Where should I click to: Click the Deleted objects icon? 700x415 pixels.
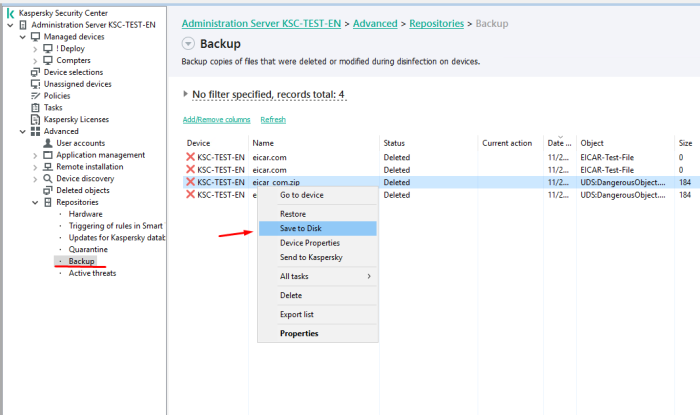tap(47, 190)
